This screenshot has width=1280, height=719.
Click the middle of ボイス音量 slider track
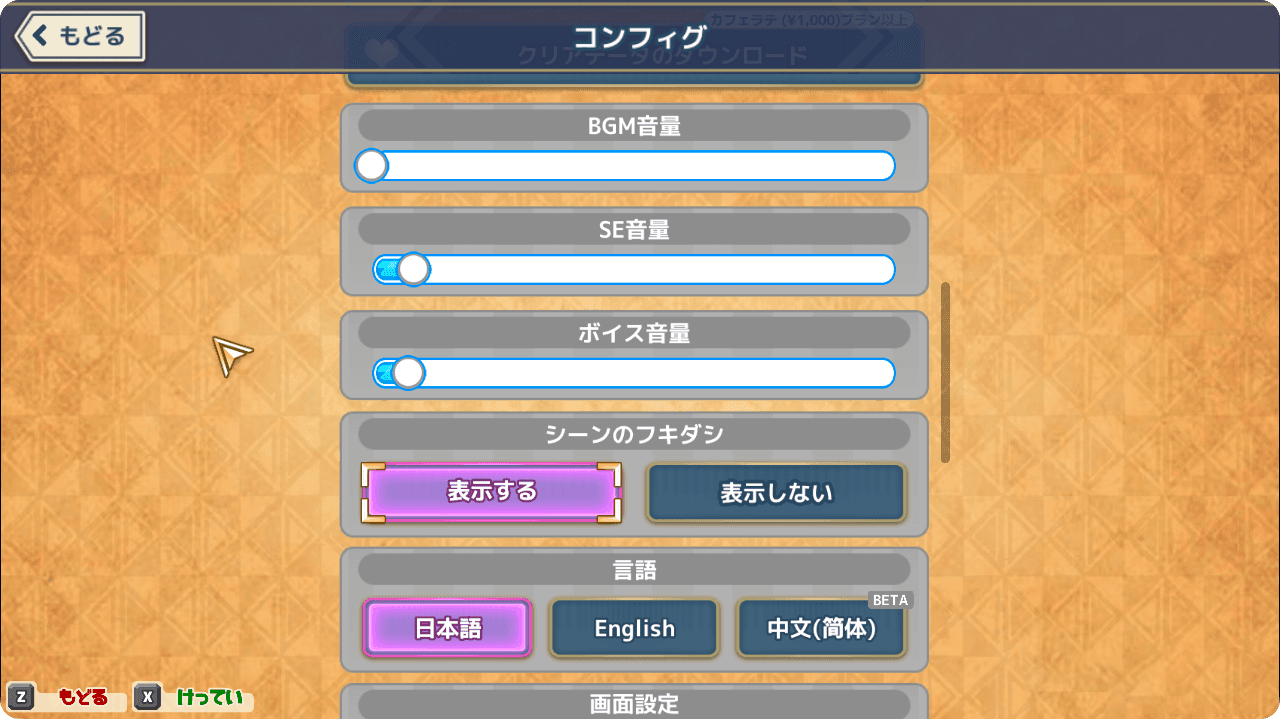pyautogui.click(x=634, y=373)
